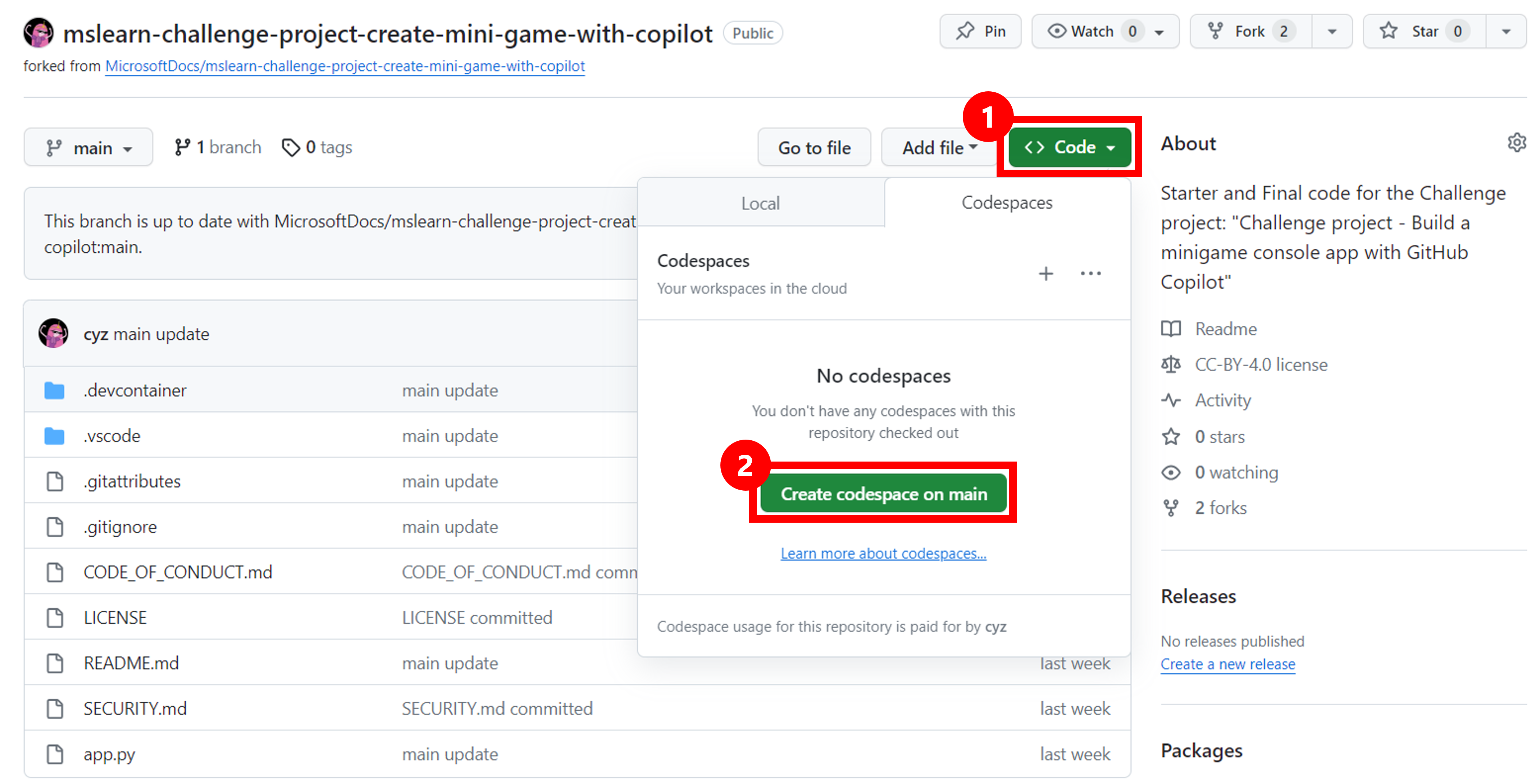Open the upstream MicrosoftDocs repository link
The image size is (1540, 784).
click(x=345, y=66)
